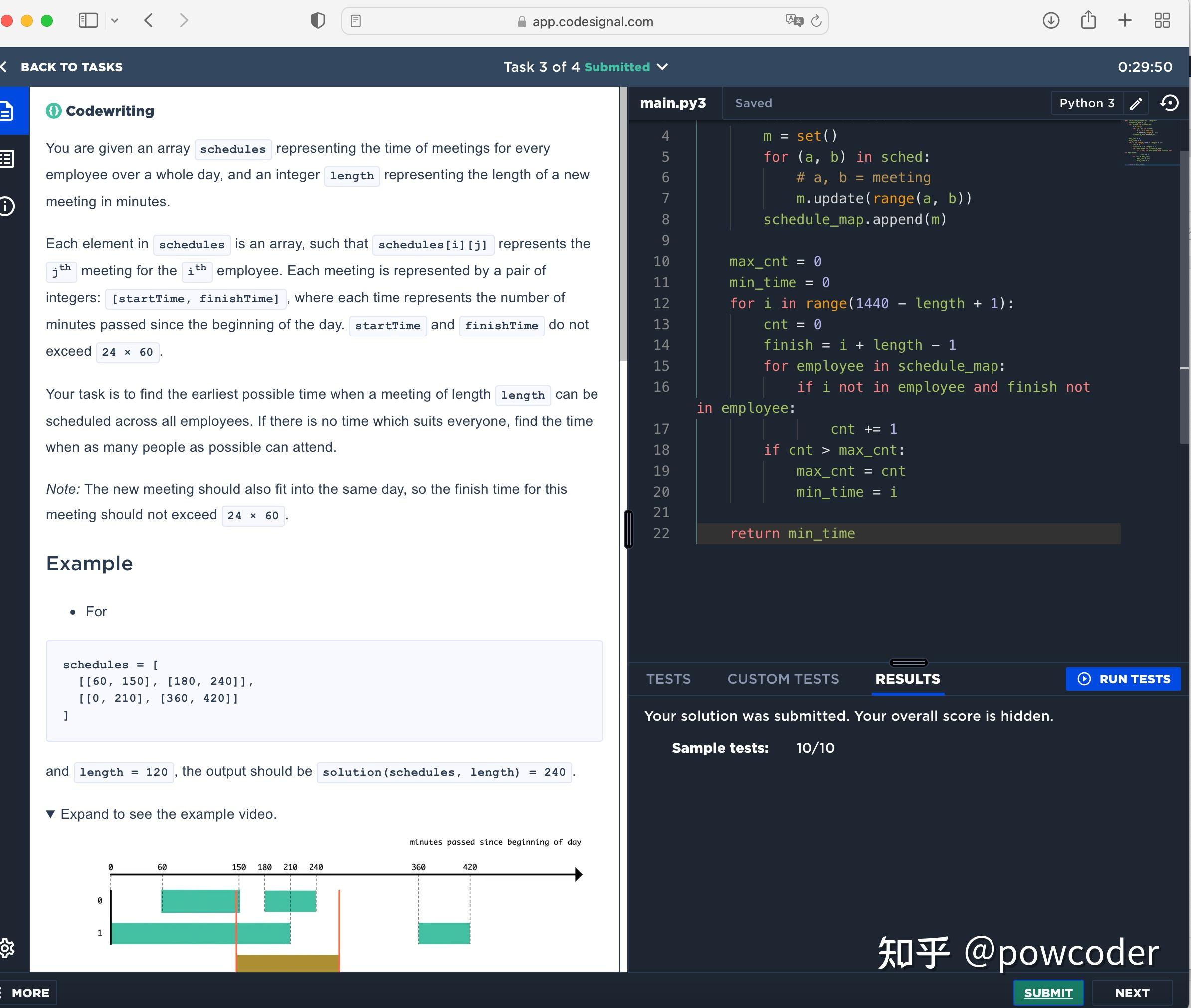Switch to CUSTOM TESTS tab
Screen dimensions: 1191x1008
(783, 679)
